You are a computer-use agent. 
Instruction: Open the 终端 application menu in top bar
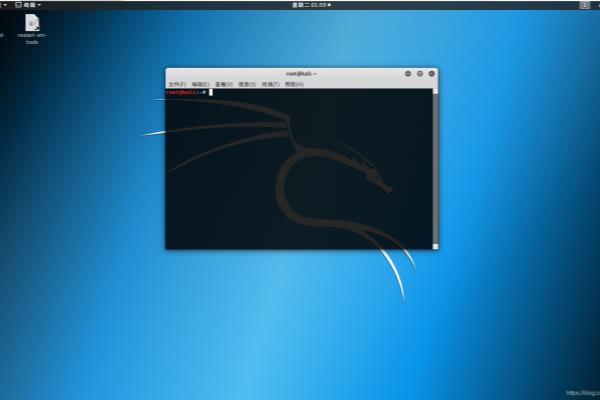28,5
